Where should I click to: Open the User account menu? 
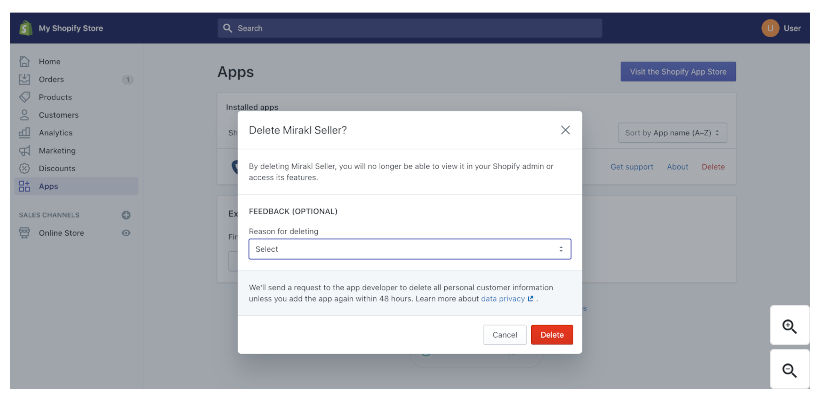781,28
